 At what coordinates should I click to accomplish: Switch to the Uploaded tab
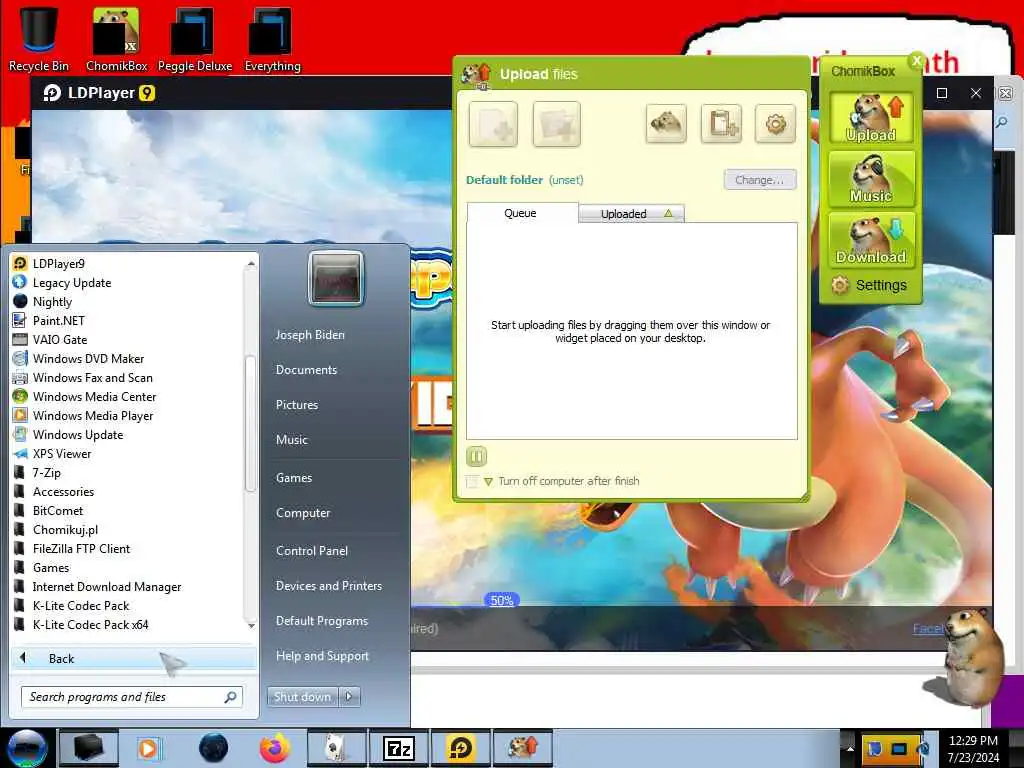tap(632, 214)
